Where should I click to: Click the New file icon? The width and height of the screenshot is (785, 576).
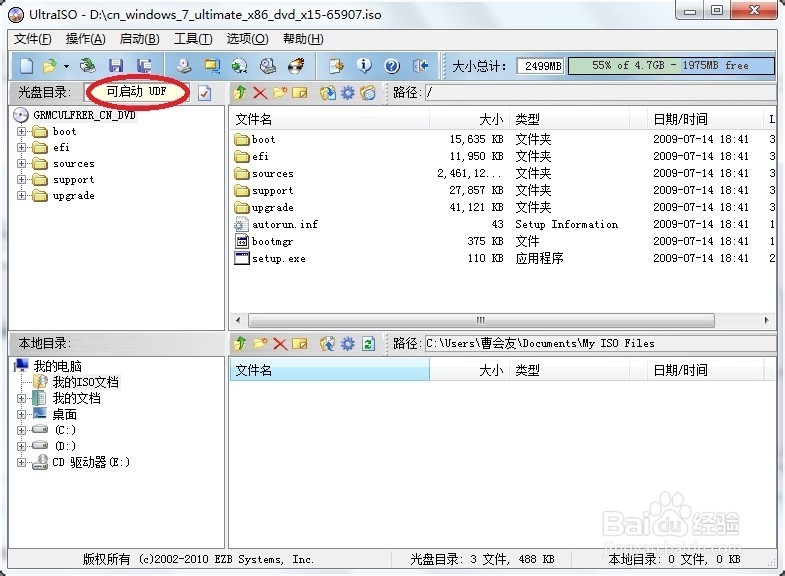tap(27, 66)
